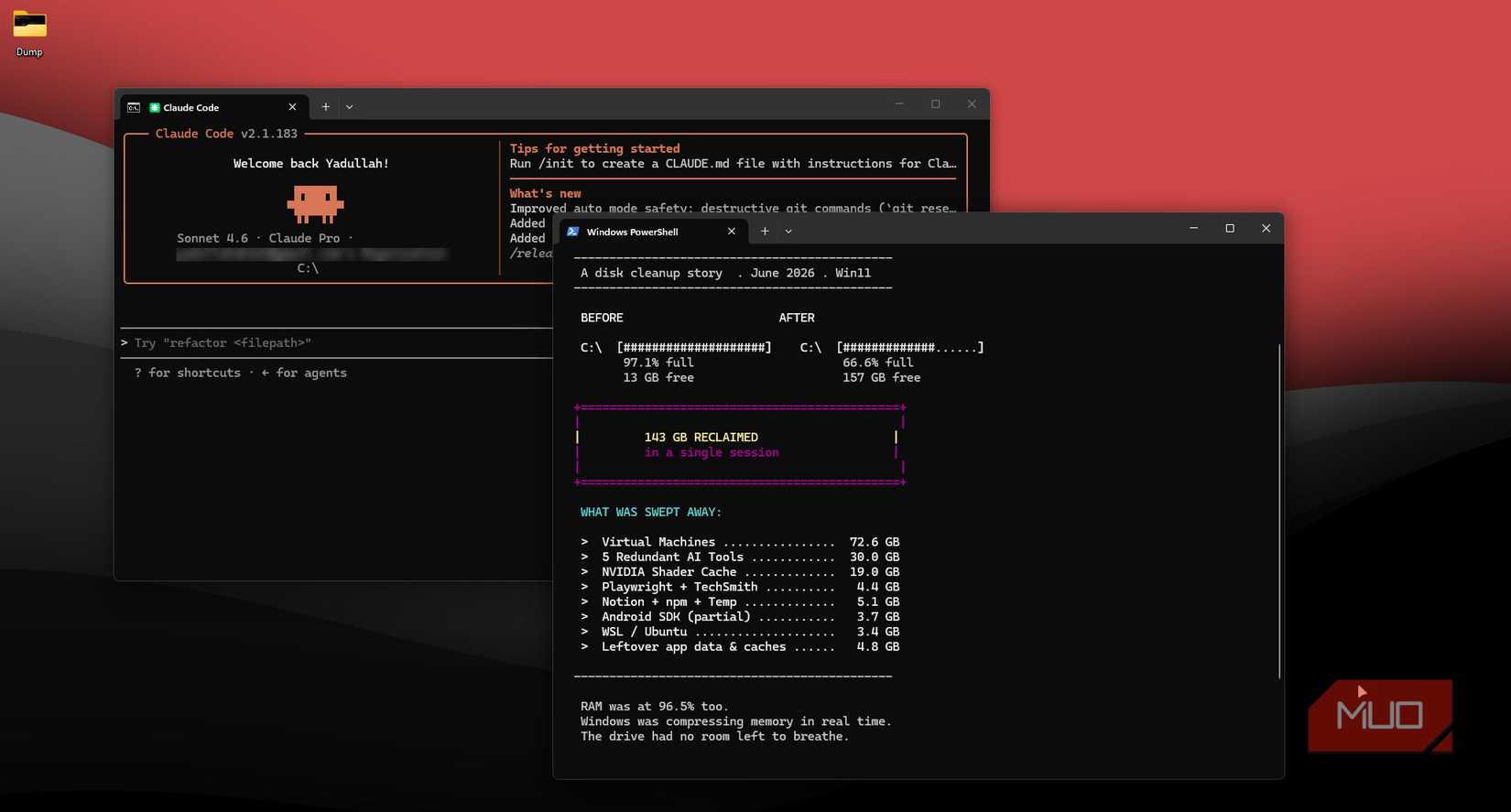
Task: Add a new tab in Claude Code window
Action: pyautogui.click(x=325, y=107)
